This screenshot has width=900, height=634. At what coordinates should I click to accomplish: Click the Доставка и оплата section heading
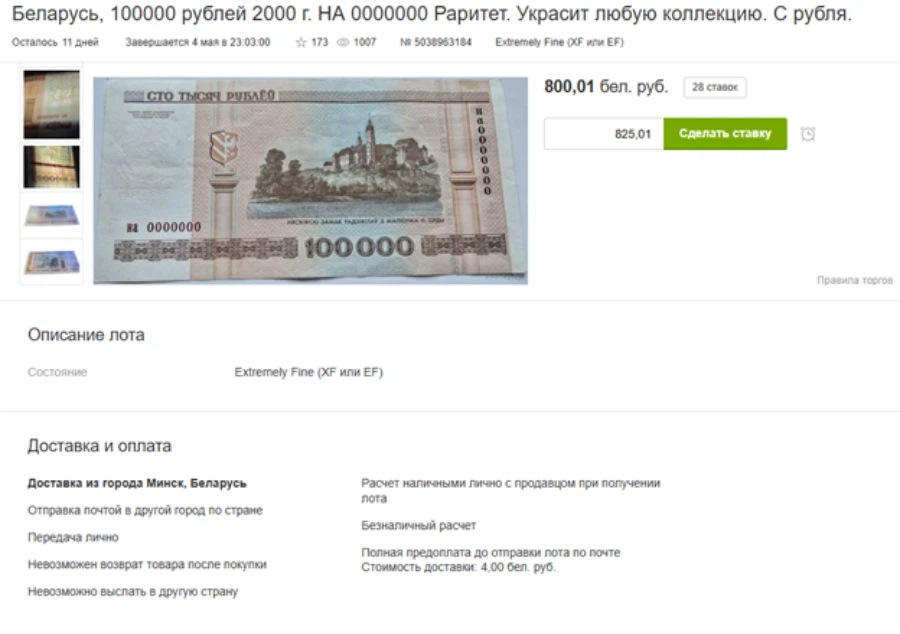(x=99, y=446)
